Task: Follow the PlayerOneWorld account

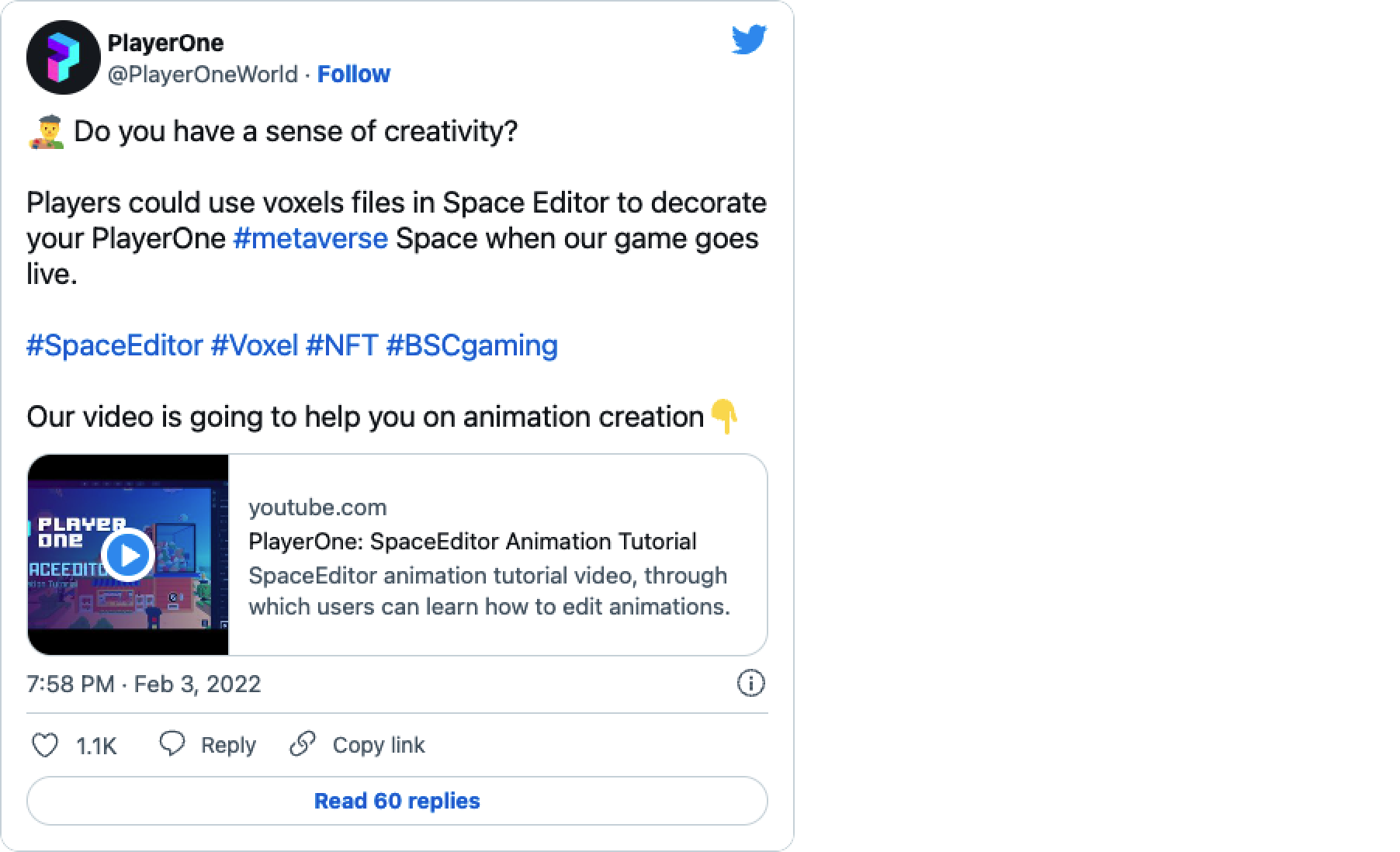Action: [353, 74]
